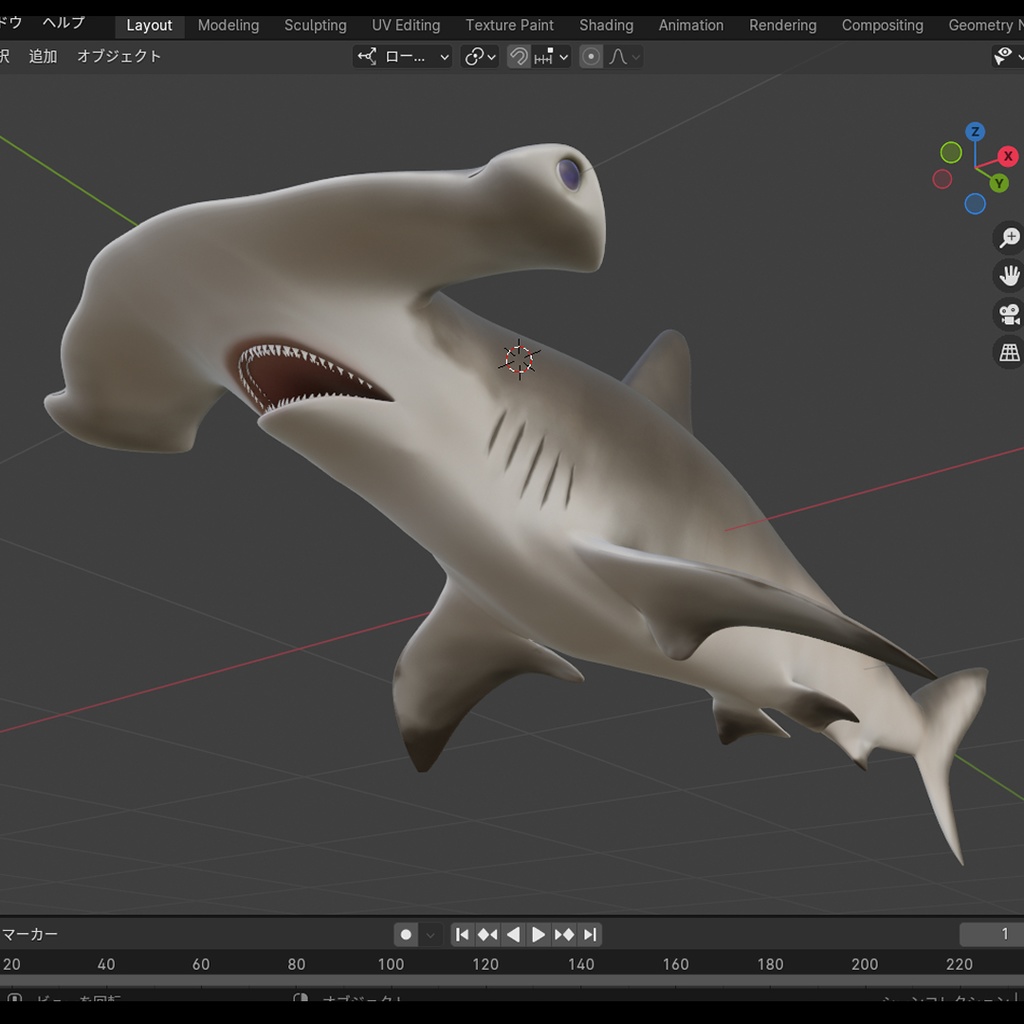The width and height of the screenshot is (1024, 1024).
Task: Enable auto keying with the record button
Action: point(406,934)
